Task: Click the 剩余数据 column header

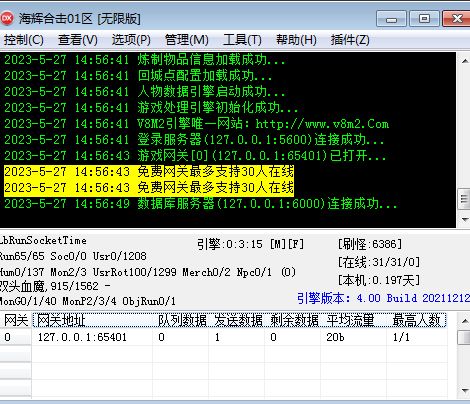Action: 293,320
